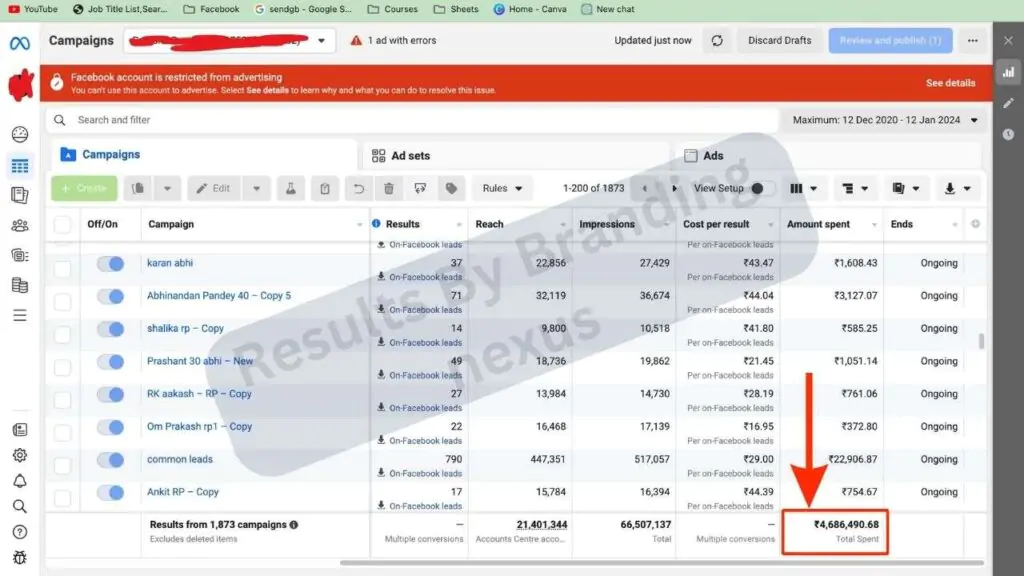Click See details in restriction banner
Image resolution: width=1024 pixels, height=576 pixels.
pyautogui.click(x=950, y=83)
